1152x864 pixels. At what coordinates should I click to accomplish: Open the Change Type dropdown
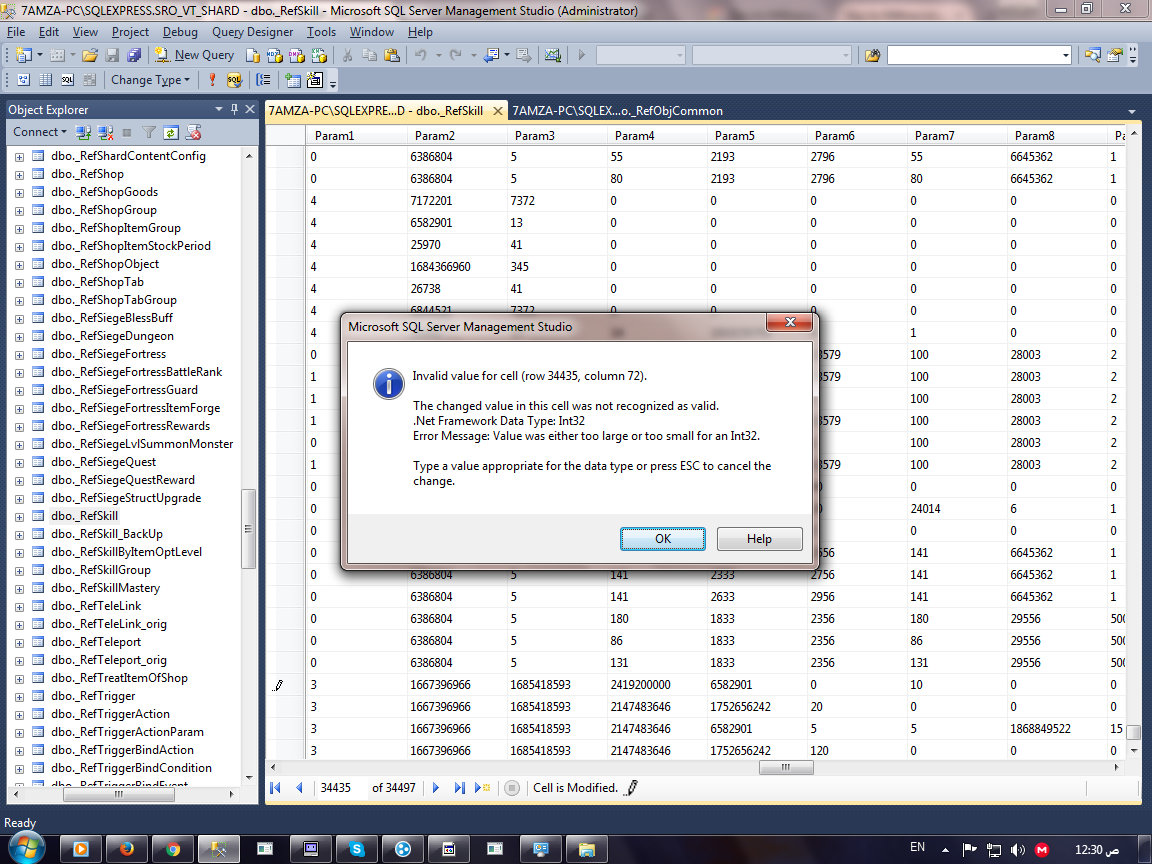click(x=150, y=80)
